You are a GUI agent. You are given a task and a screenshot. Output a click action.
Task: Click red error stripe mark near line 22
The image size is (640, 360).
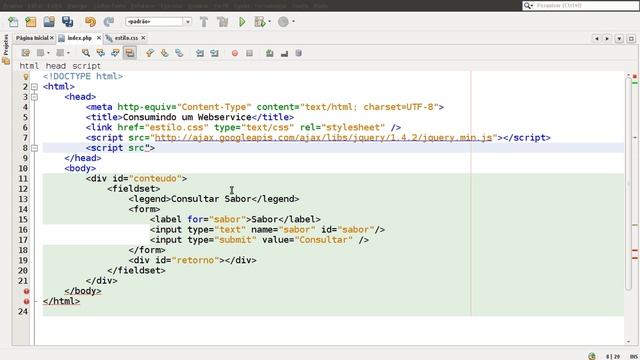tap(635, 250)
